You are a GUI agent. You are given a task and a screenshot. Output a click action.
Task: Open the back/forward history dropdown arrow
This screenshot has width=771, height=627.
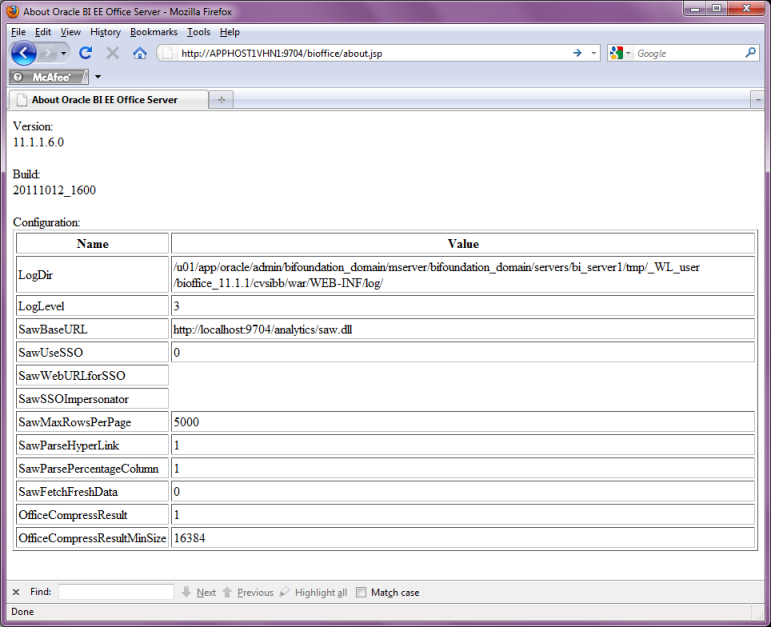(x=63, y=53)
